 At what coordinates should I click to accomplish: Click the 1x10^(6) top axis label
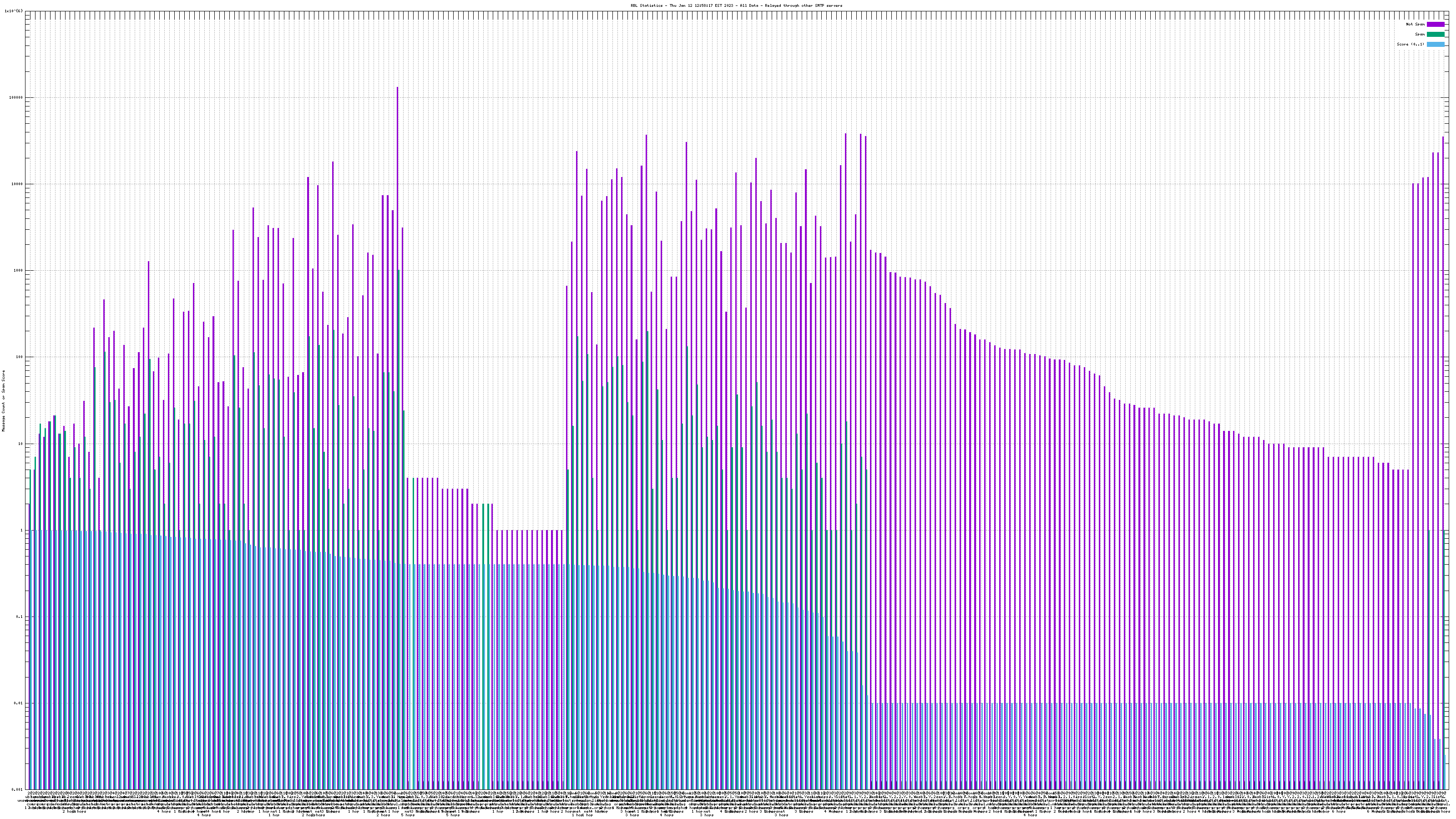click(x=14, y=11)
